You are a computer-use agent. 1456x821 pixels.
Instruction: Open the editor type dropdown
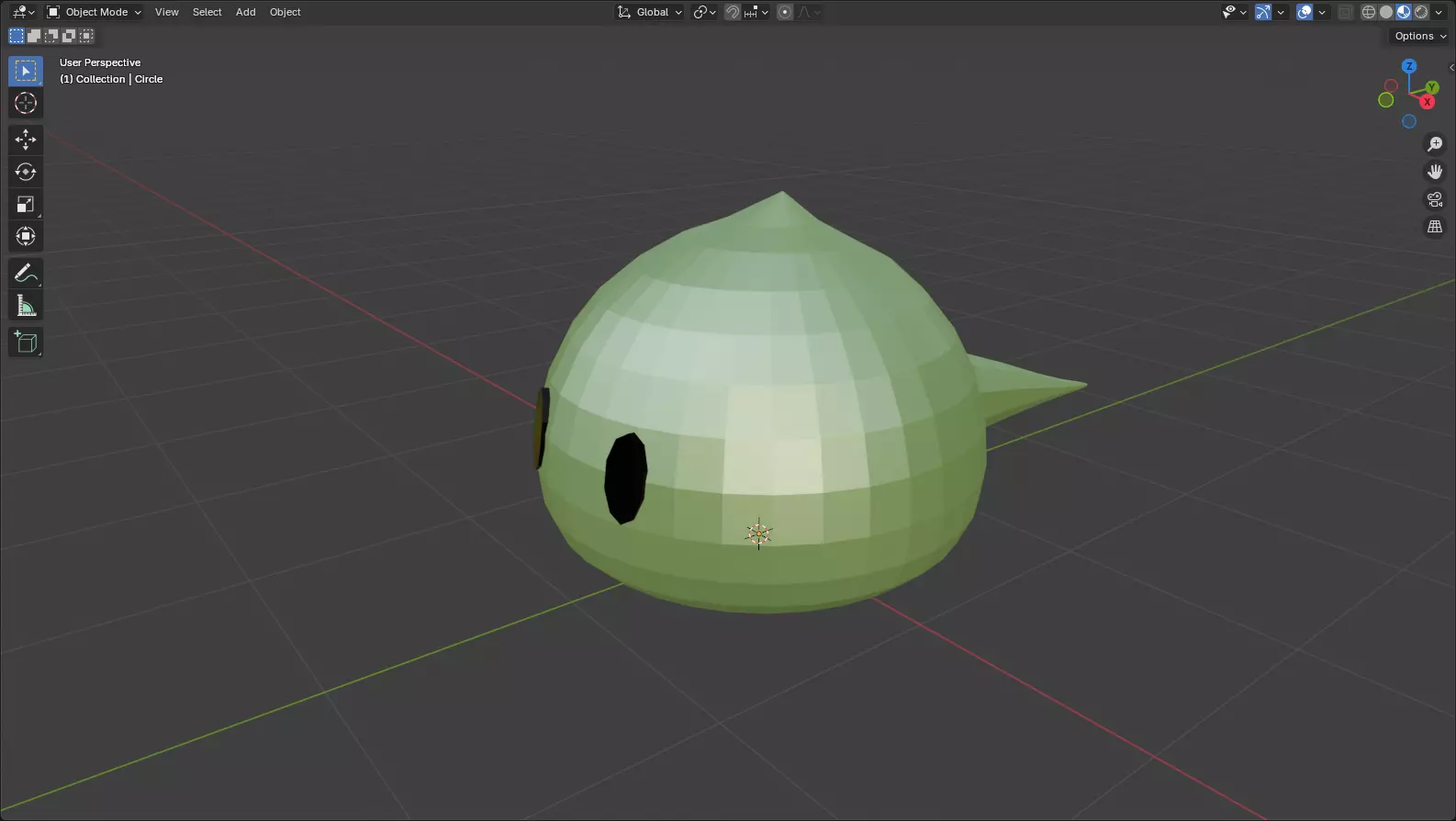pos(23,12)
